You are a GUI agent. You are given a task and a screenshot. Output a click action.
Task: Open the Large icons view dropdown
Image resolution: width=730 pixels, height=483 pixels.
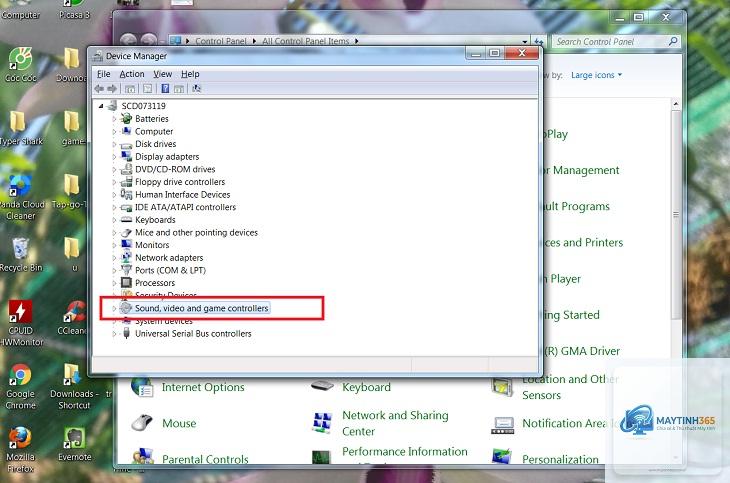click(596, 75)
